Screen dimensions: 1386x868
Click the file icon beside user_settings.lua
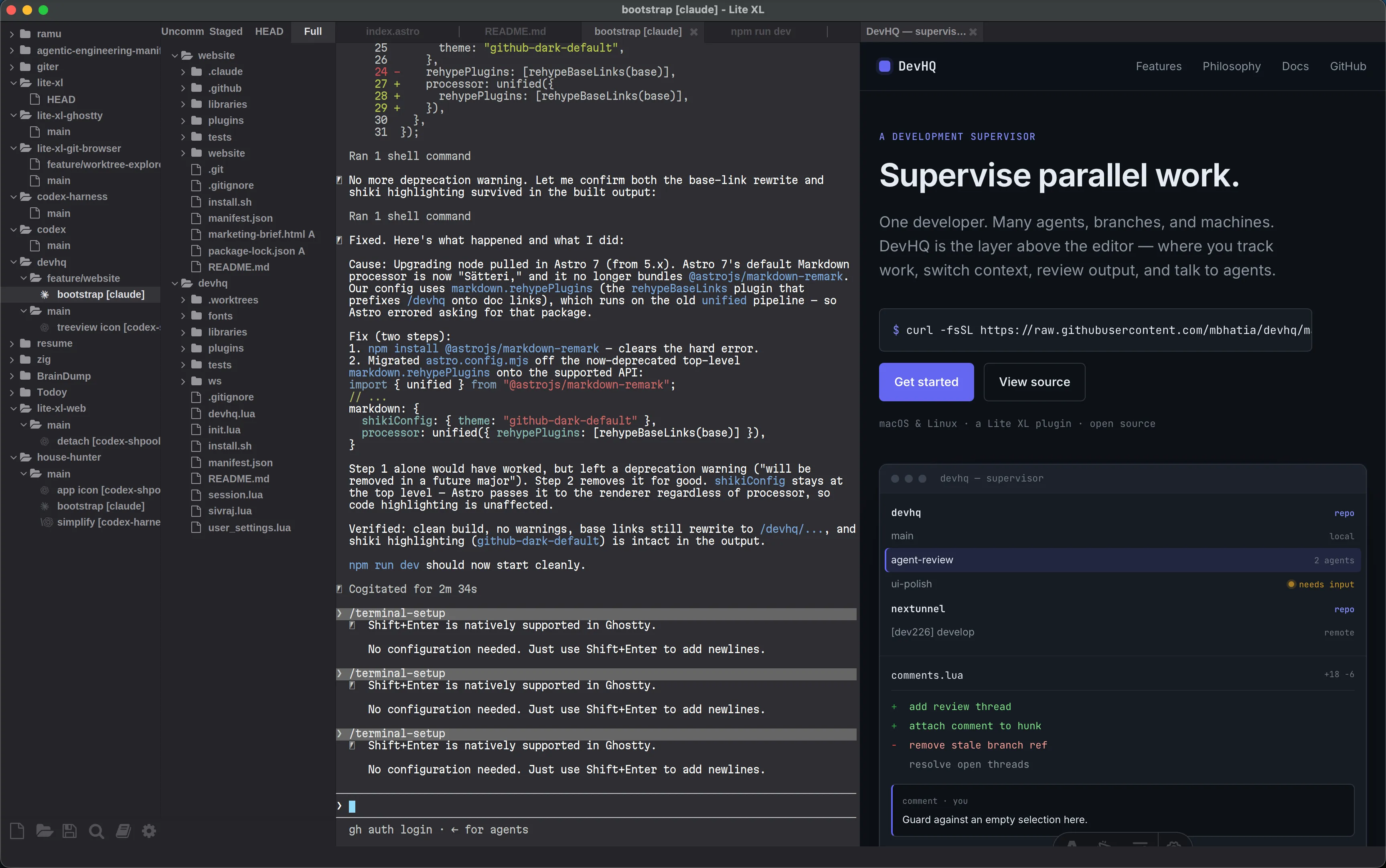pos(197,528)
